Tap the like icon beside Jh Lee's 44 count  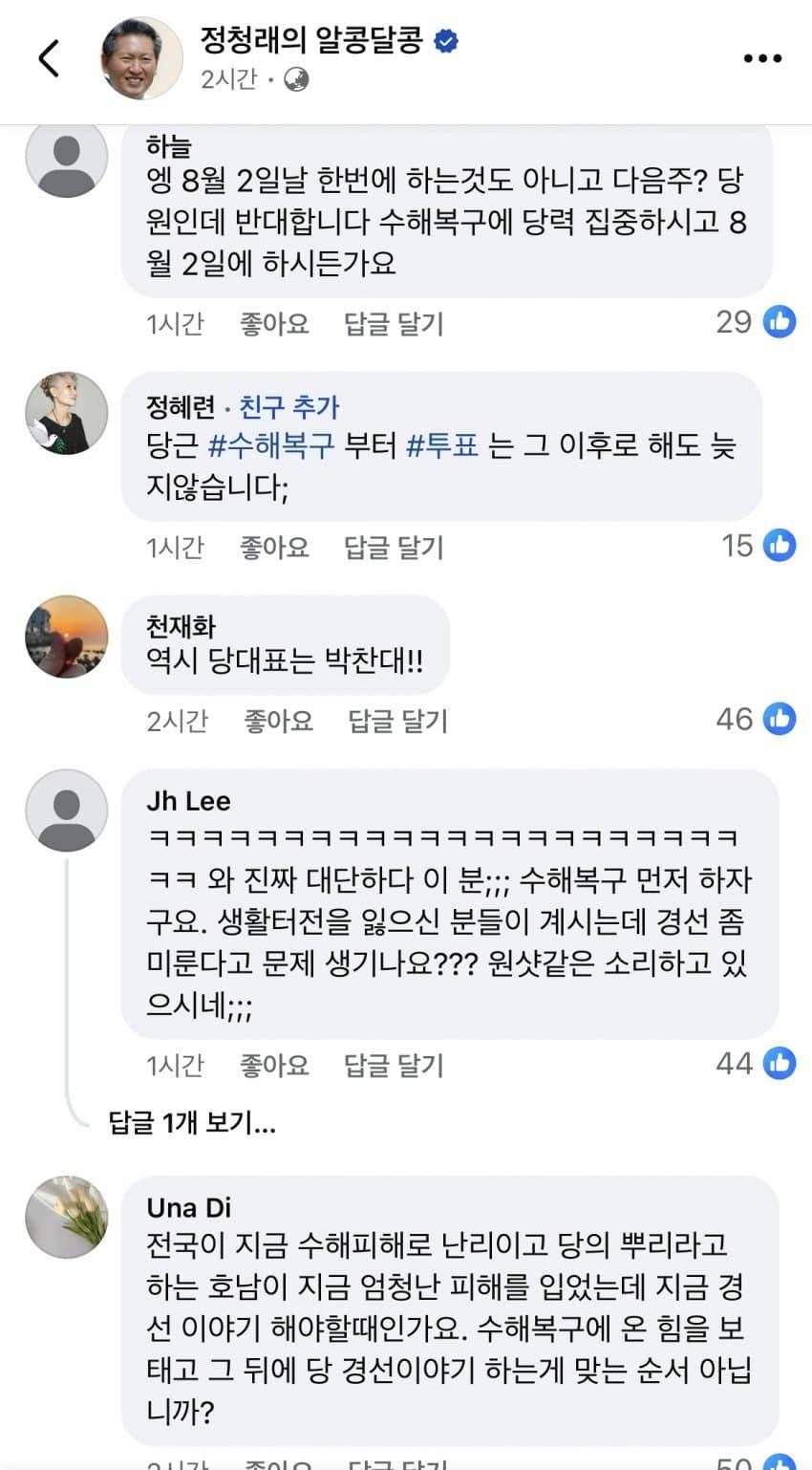[778, 1064]
